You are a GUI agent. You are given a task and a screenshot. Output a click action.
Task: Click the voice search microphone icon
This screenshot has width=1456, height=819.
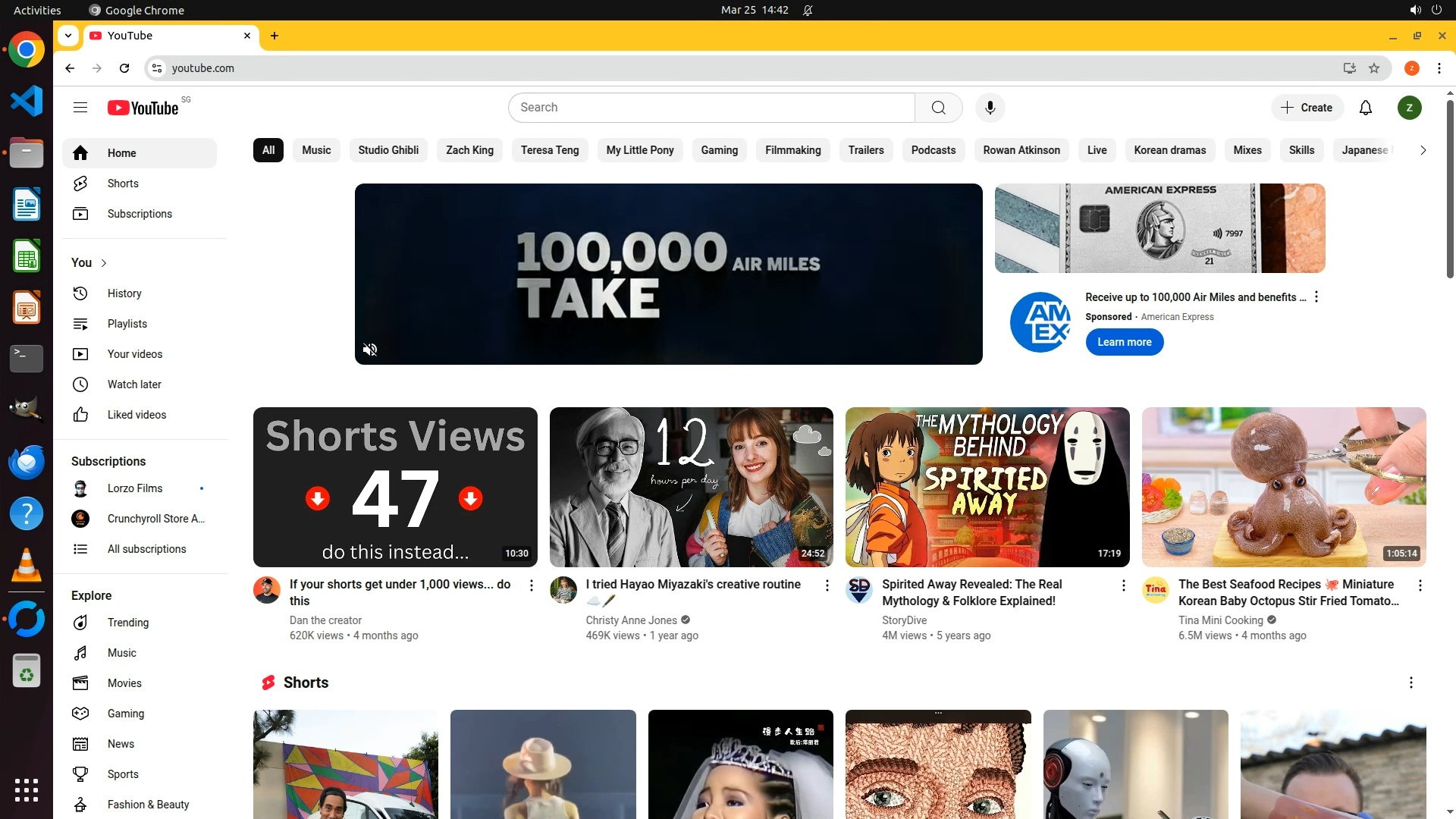(990, 108)
